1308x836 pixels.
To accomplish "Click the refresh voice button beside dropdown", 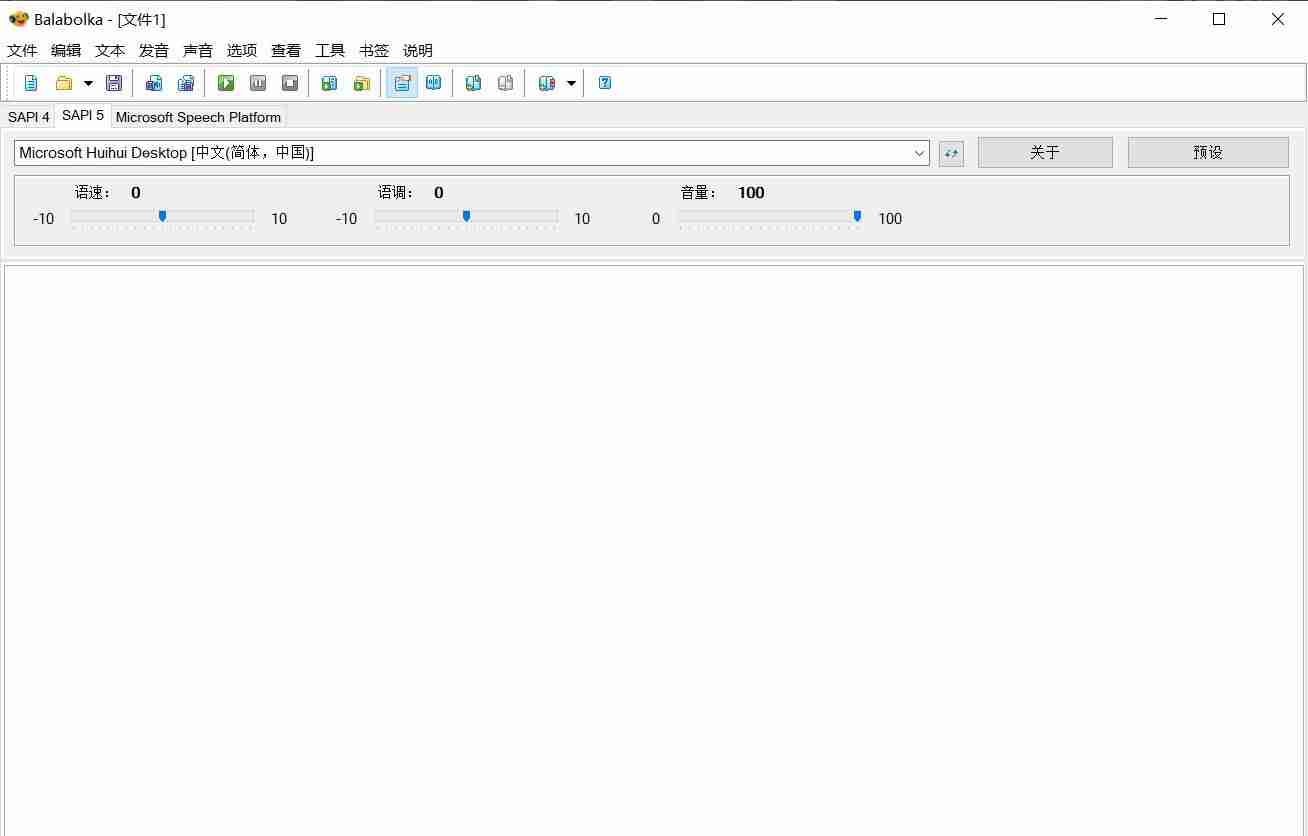I will click(x=951, y=153).
